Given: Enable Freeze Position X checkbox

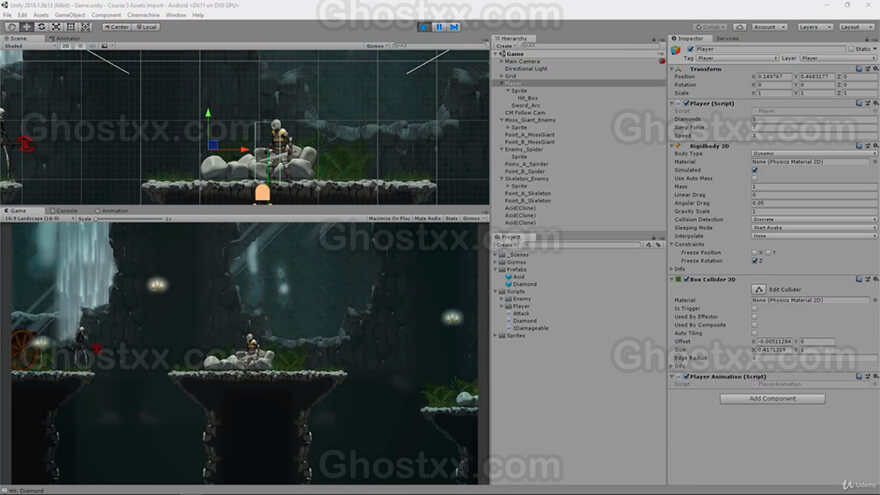Looking at the screenshot, I should (755, 253).
